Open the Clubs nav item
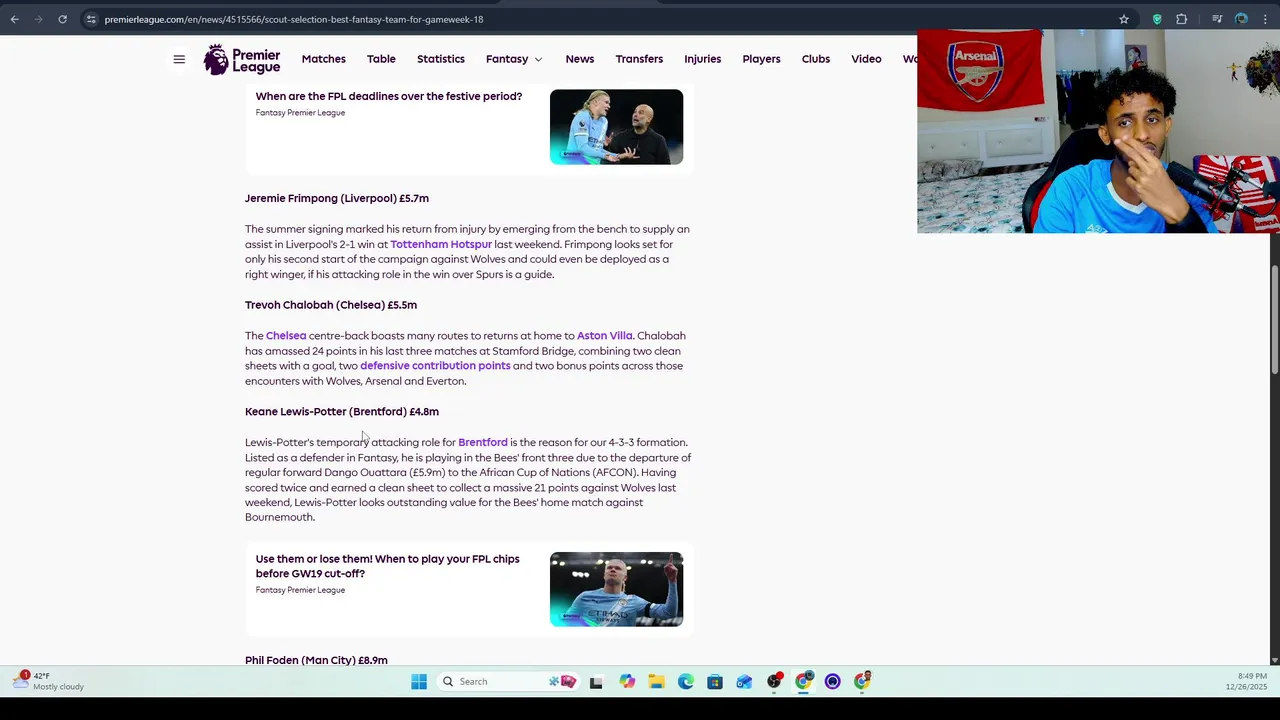This screenshot has height=720, width=1280. [816, 59]
